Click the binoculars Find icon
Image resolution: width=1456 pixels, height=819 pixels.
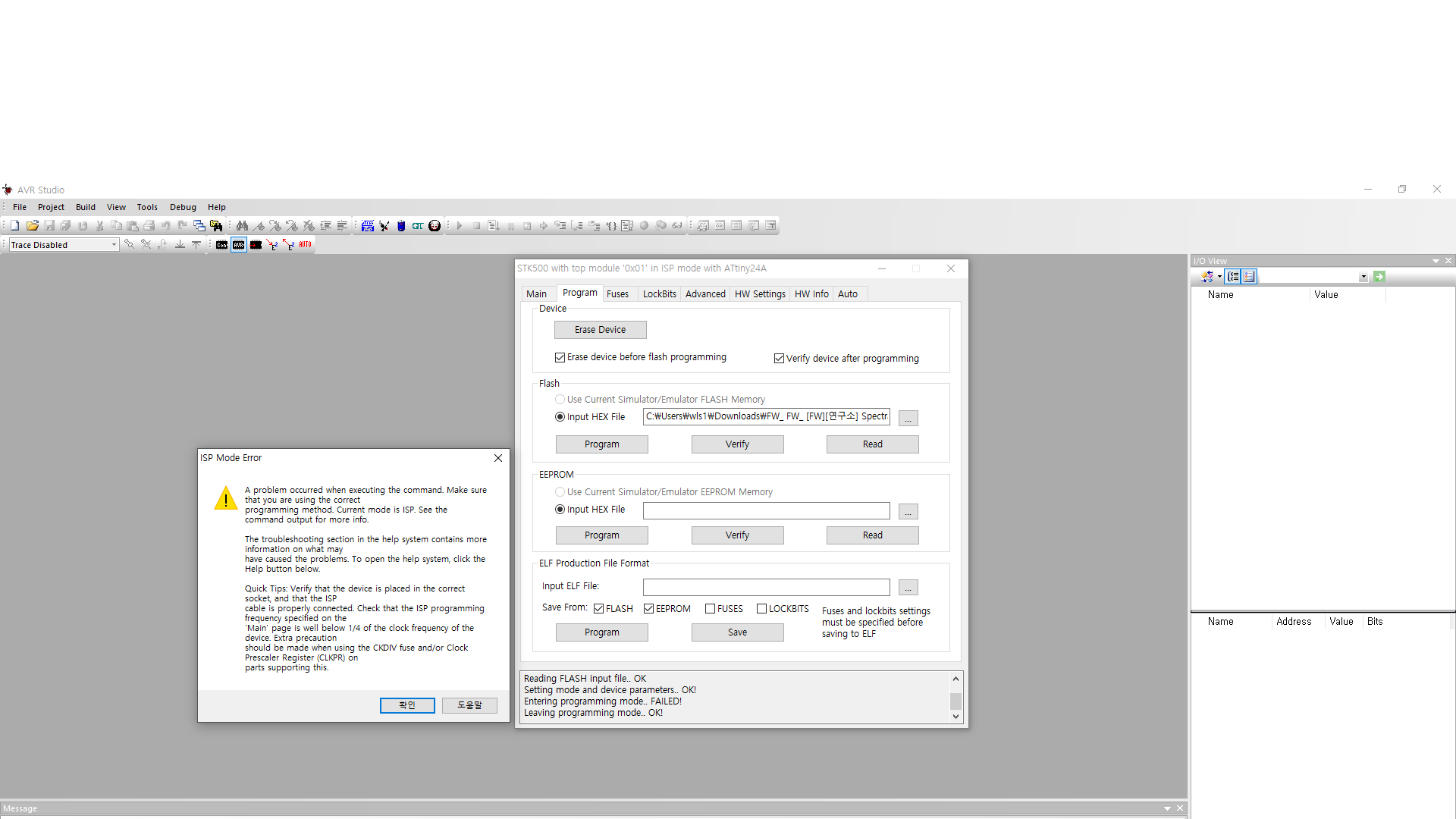(242, 225)
